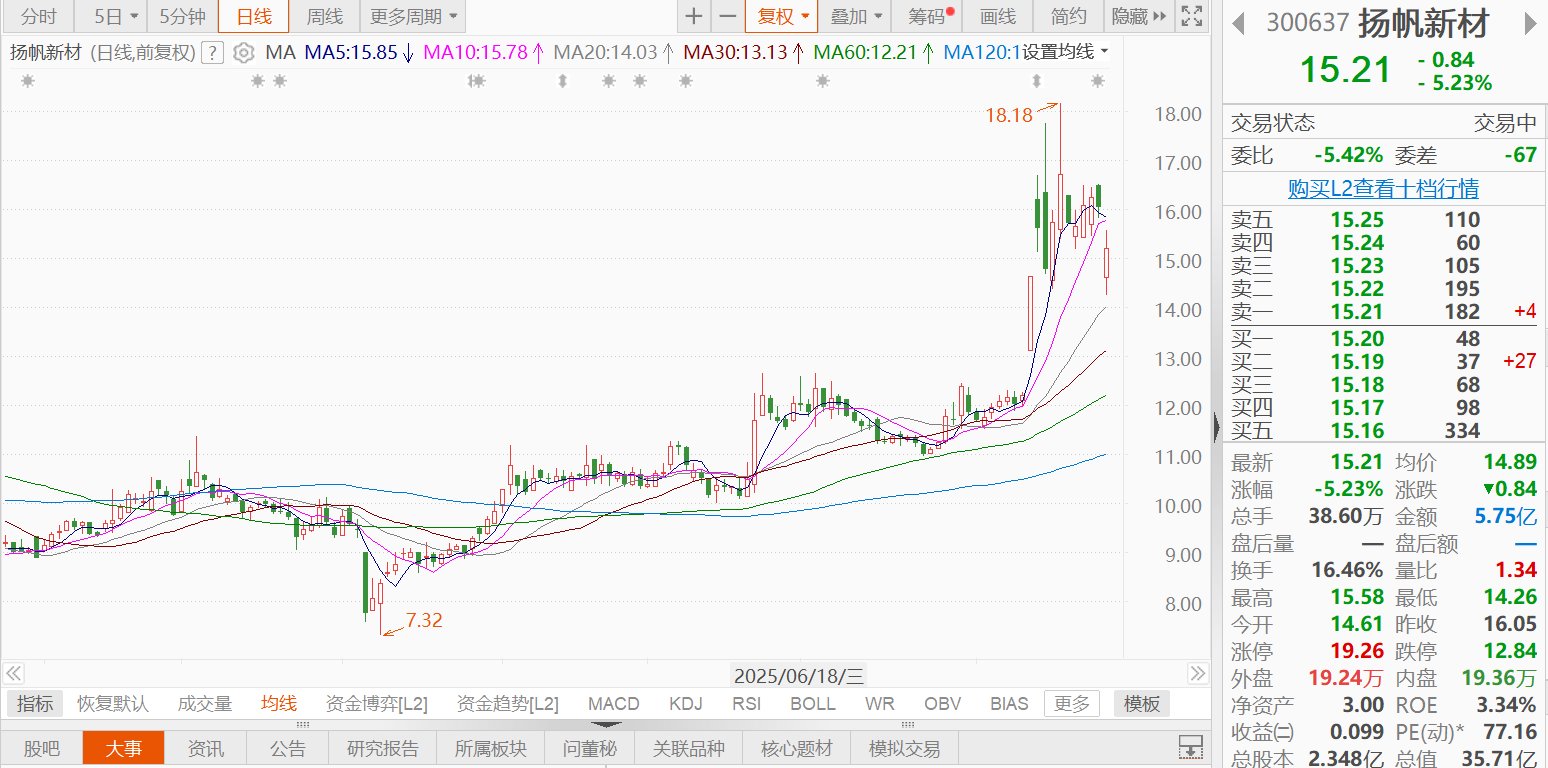This screenshot has height=768, width=1548.
Task: Click MA5:15.85 legend label
Action: tap(352, 52)
